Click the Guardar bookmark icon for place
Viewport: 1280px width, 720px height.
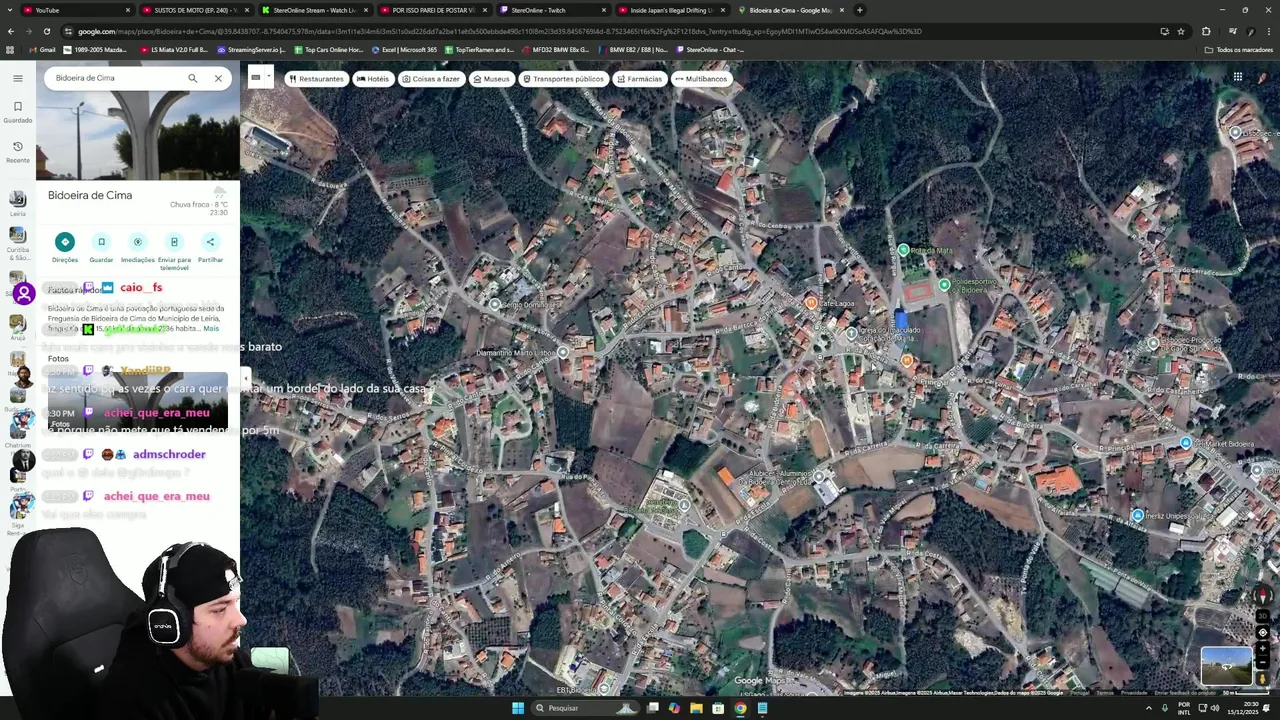pos(101,242)
